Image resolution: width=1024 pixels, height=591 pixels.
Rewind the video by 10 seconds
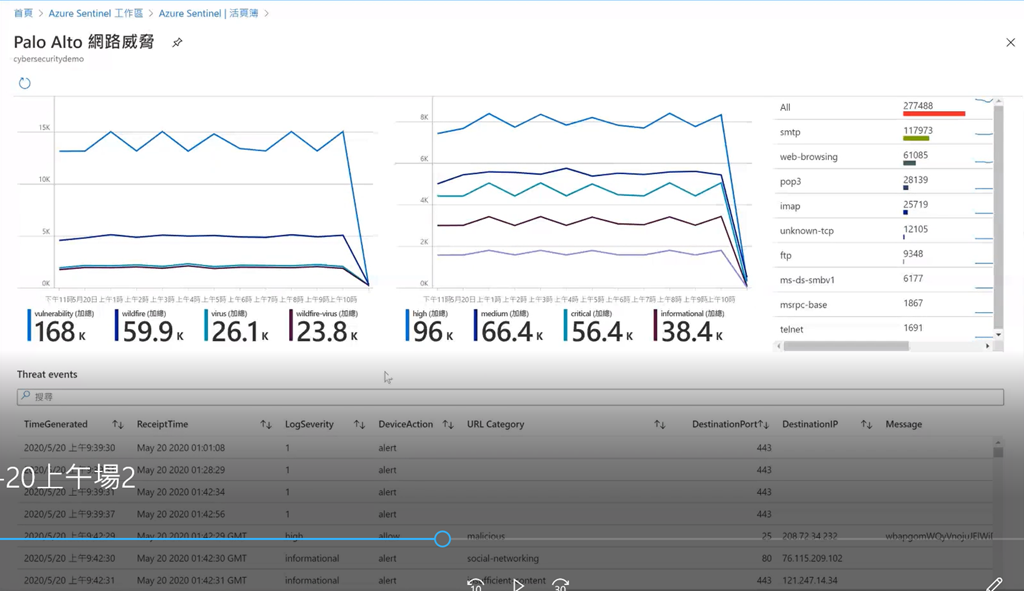(x=475, y=584)
